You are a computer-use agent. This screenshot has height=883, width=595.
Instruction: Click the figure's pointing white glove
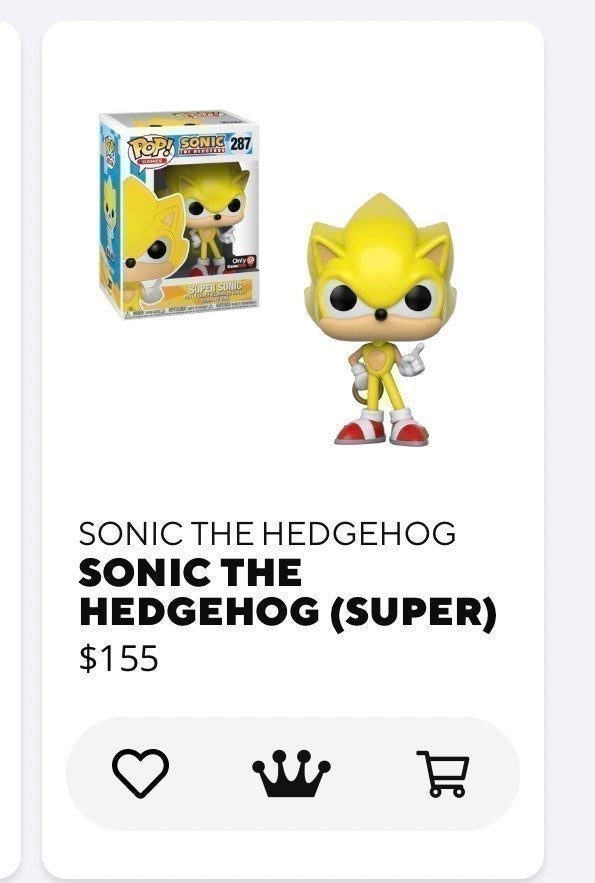(410, 362)
